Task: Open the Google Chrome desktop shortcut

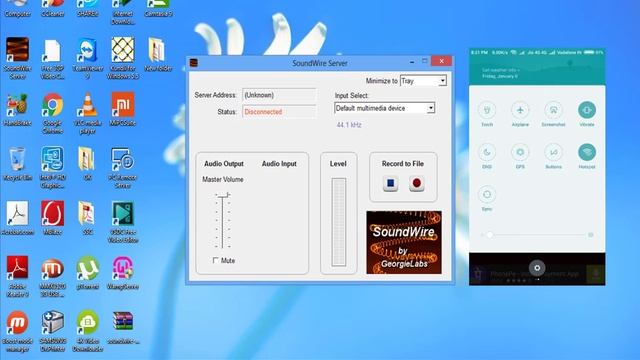Action: click(52, 113)
